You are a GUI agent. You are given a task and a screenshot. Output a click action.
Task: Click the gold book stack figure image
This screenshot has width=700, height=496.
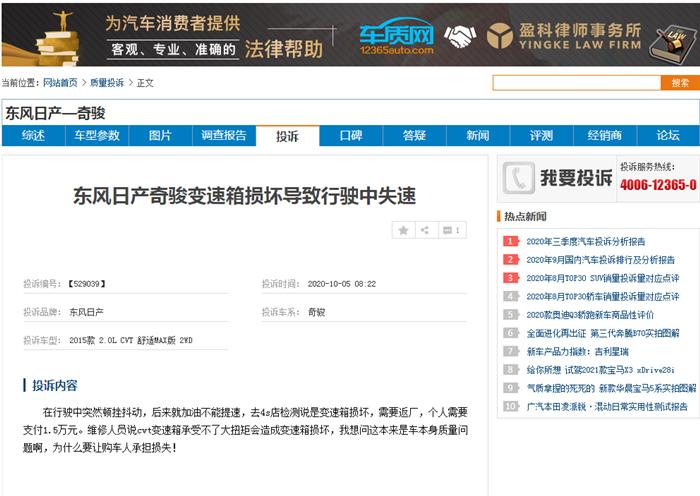tap(58, 38)
